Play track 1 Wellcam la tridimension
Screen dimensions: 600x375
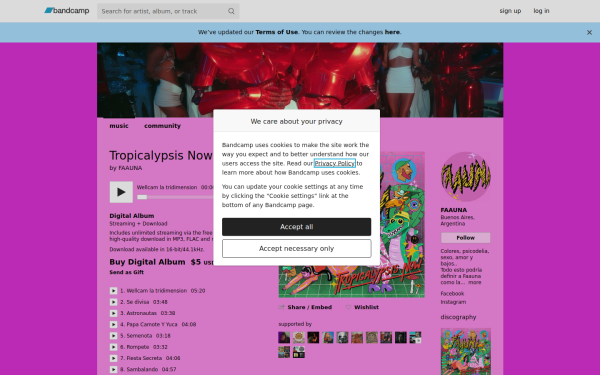click(113, 291)
